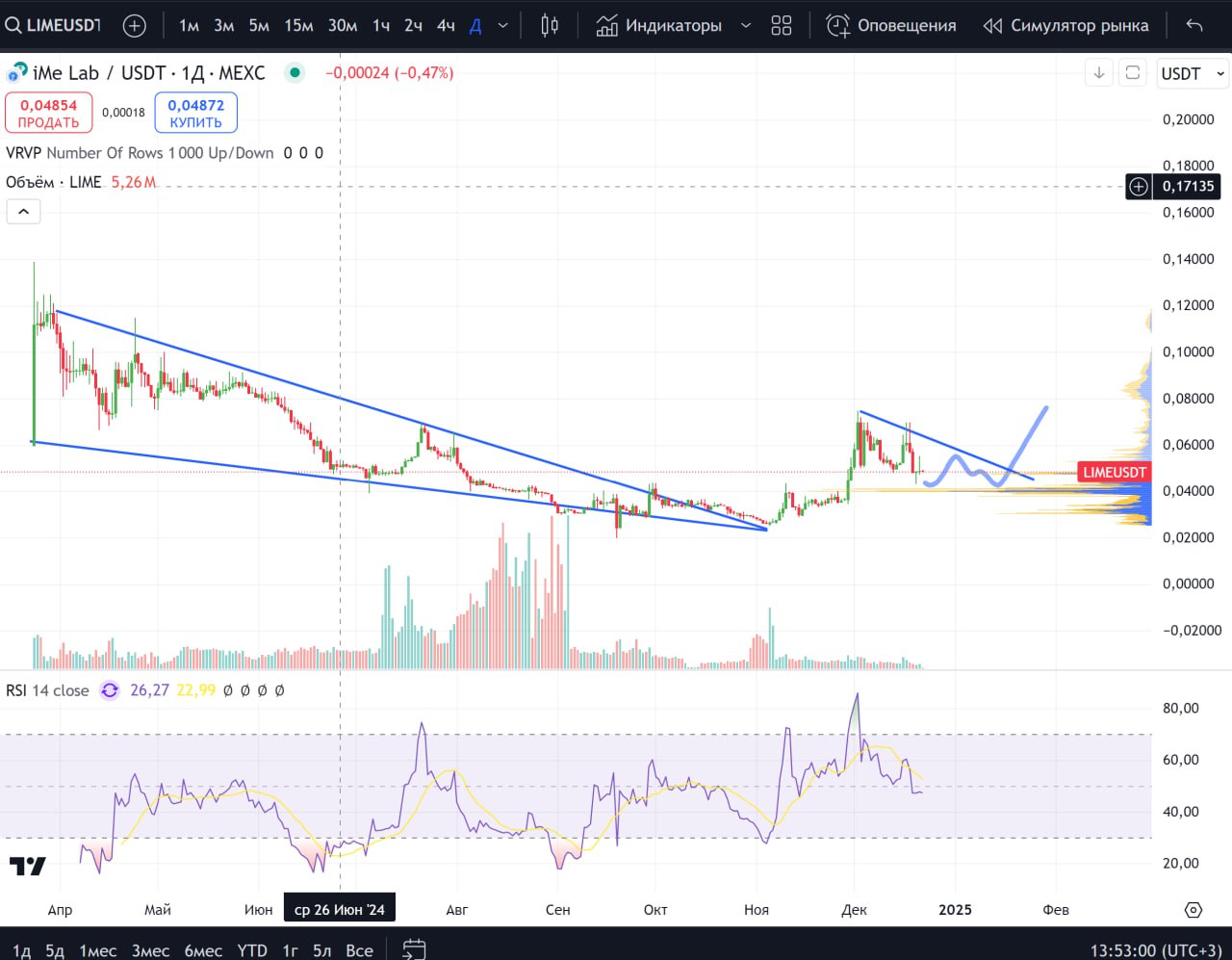Open time axis settings gear icon

(1193, 910)
